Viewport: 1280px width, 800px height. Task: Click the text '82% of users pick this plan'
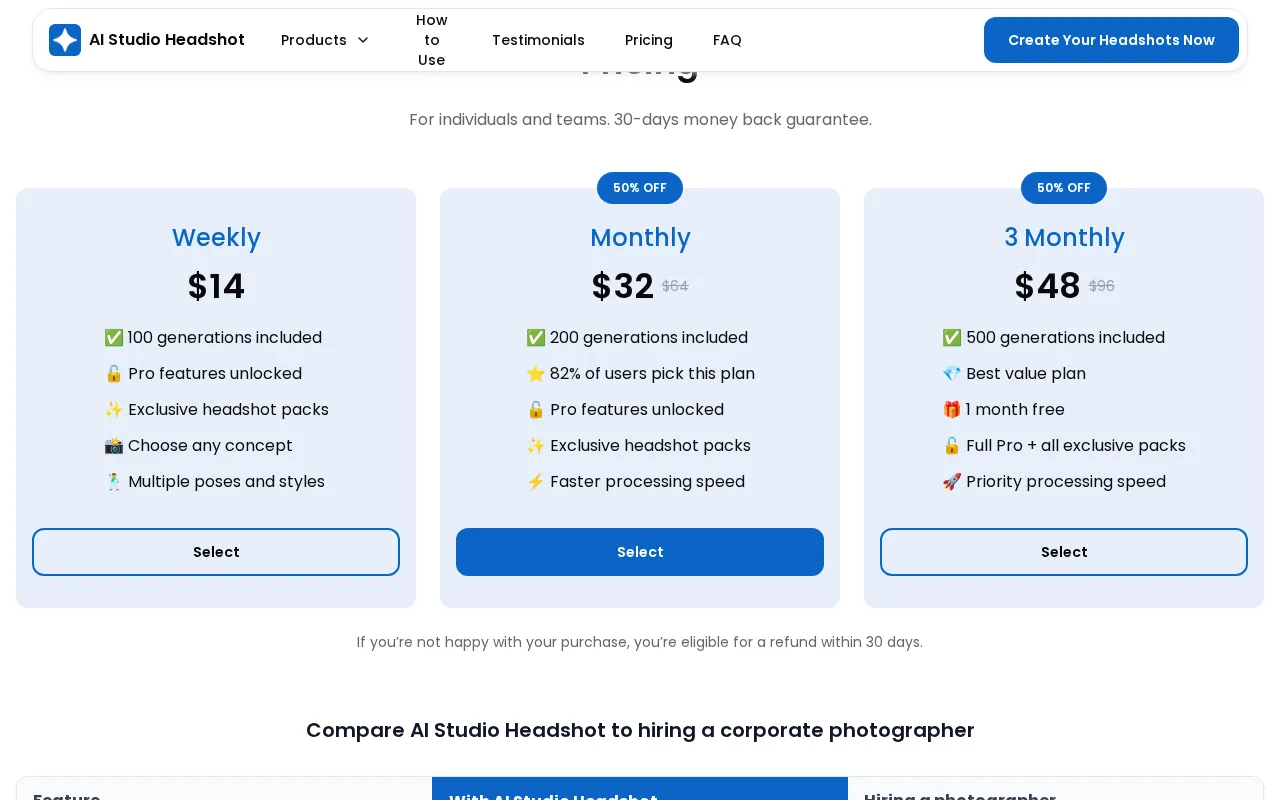tap(652, 374)
